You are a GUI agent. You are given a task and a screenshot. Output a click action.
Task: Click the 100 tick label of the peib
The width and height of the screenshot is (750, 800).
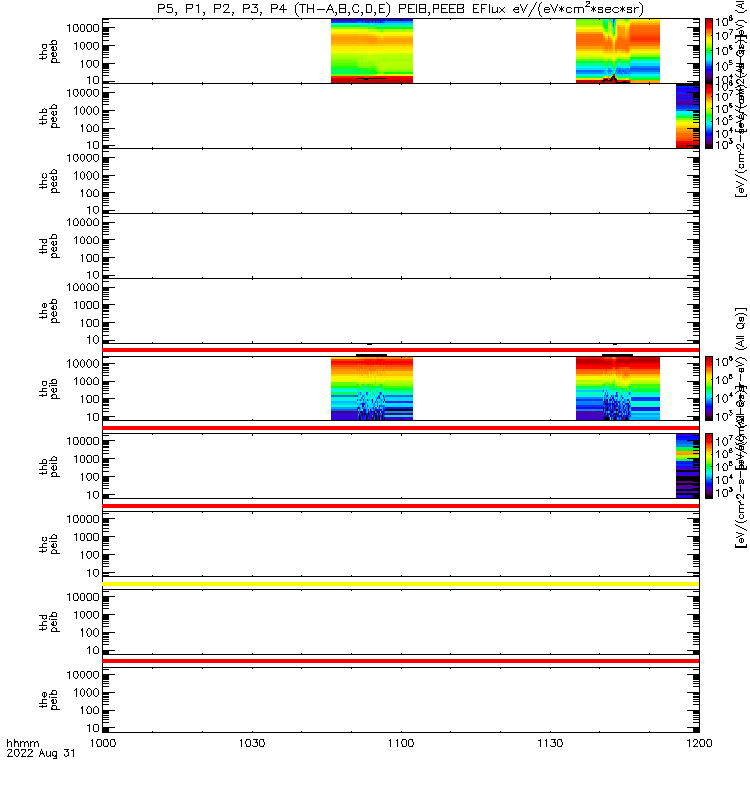90,710
